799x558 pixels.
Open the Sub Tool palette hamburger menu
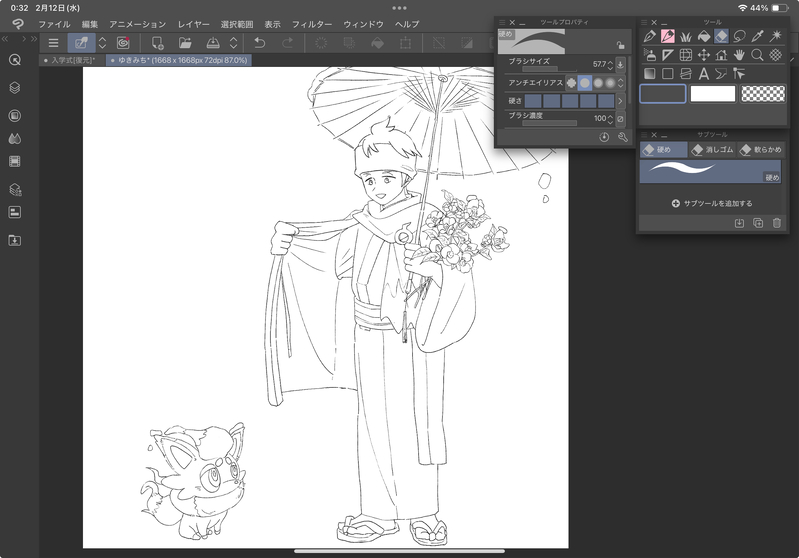click(644, 135)
